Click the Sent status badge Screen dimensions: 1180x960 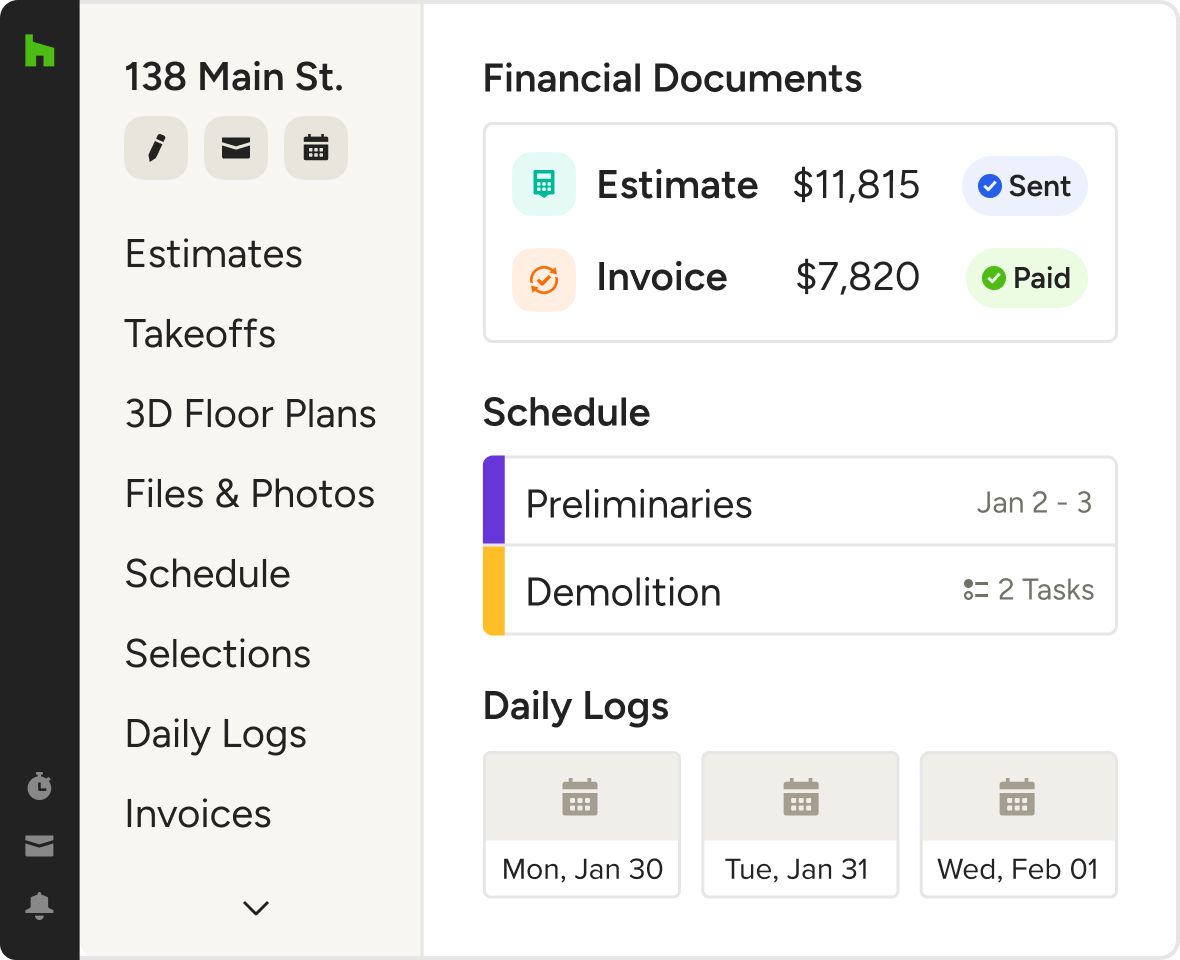[1024, 186]
